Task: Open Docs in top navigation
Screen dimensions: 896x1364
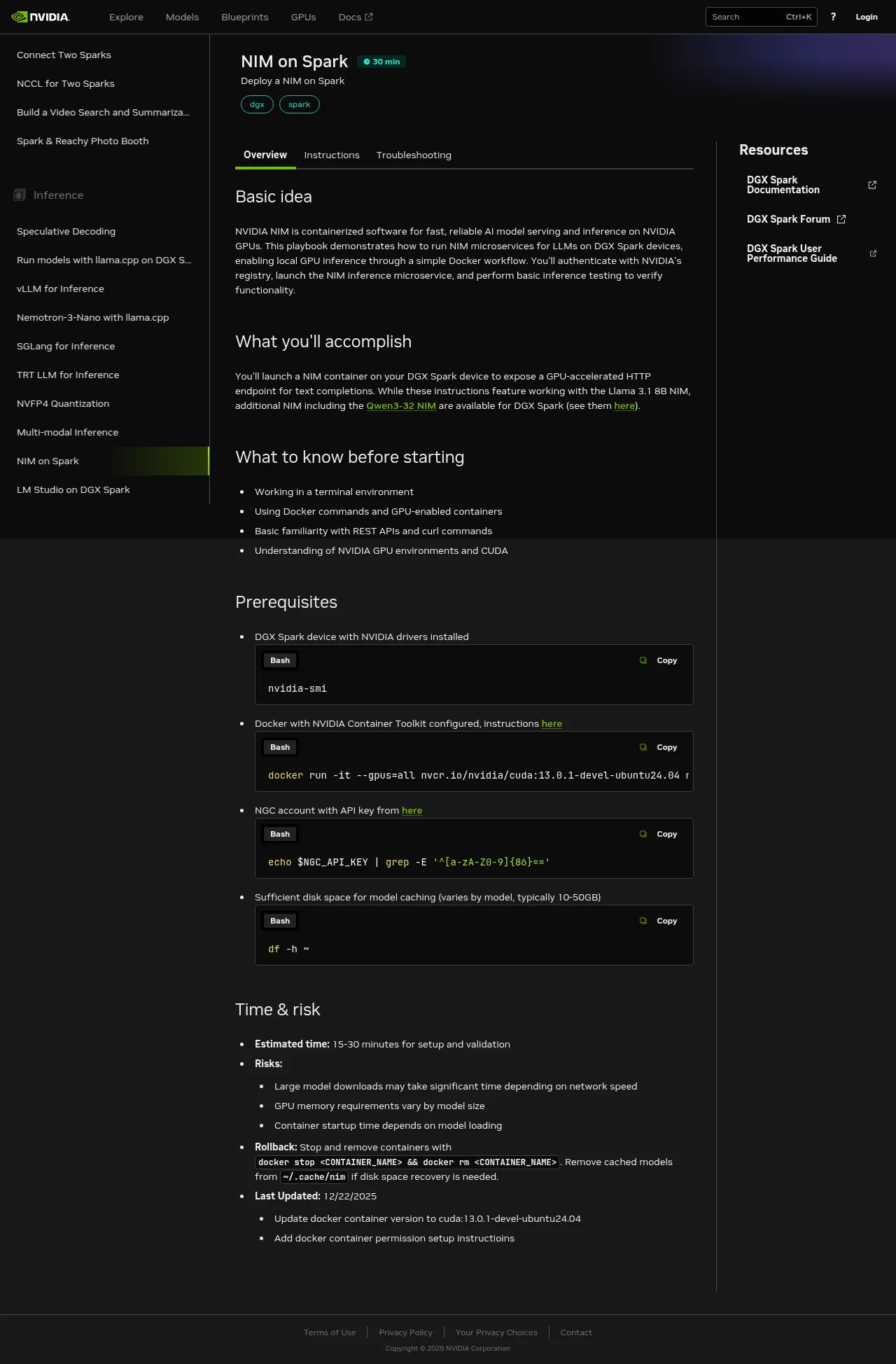Action: pyautogui.click(x=356, y=17)
